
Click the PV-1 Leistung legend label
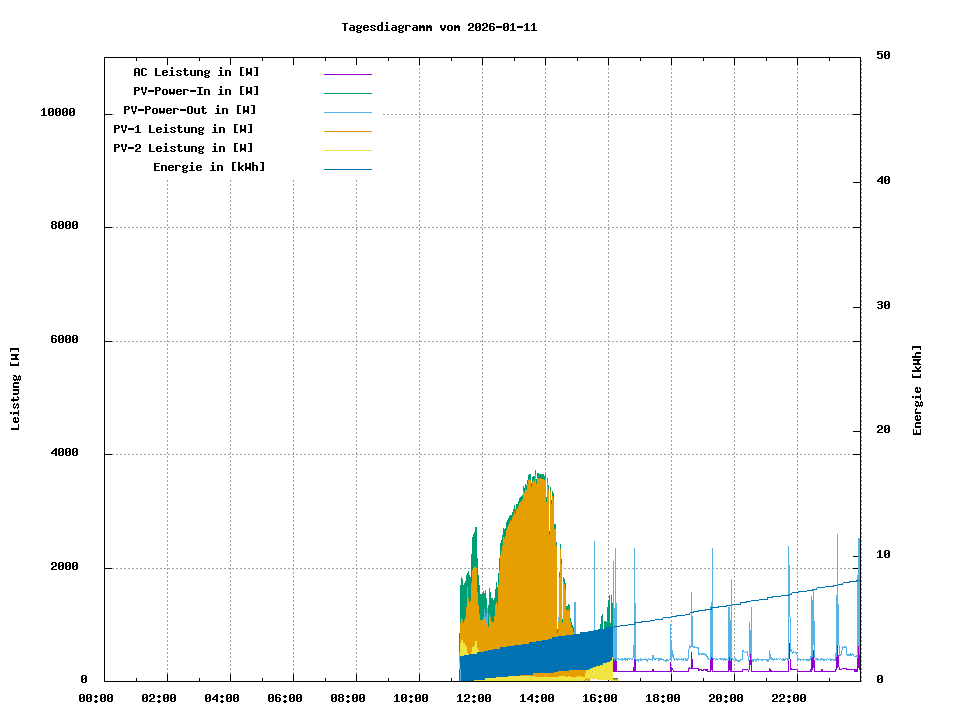click(183, 129)
